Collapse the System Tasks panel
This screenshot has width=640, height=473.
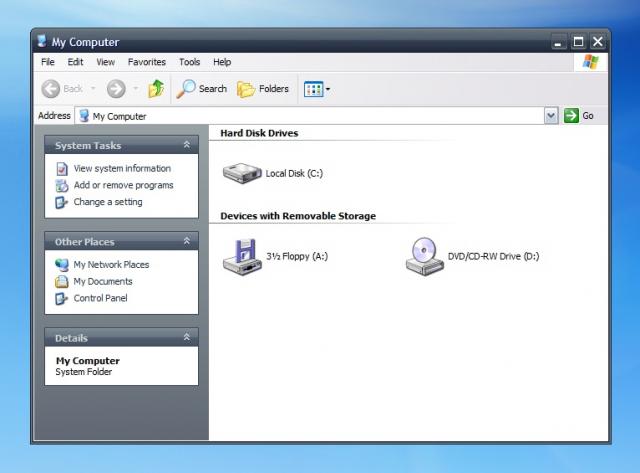(x=187, y=144)
